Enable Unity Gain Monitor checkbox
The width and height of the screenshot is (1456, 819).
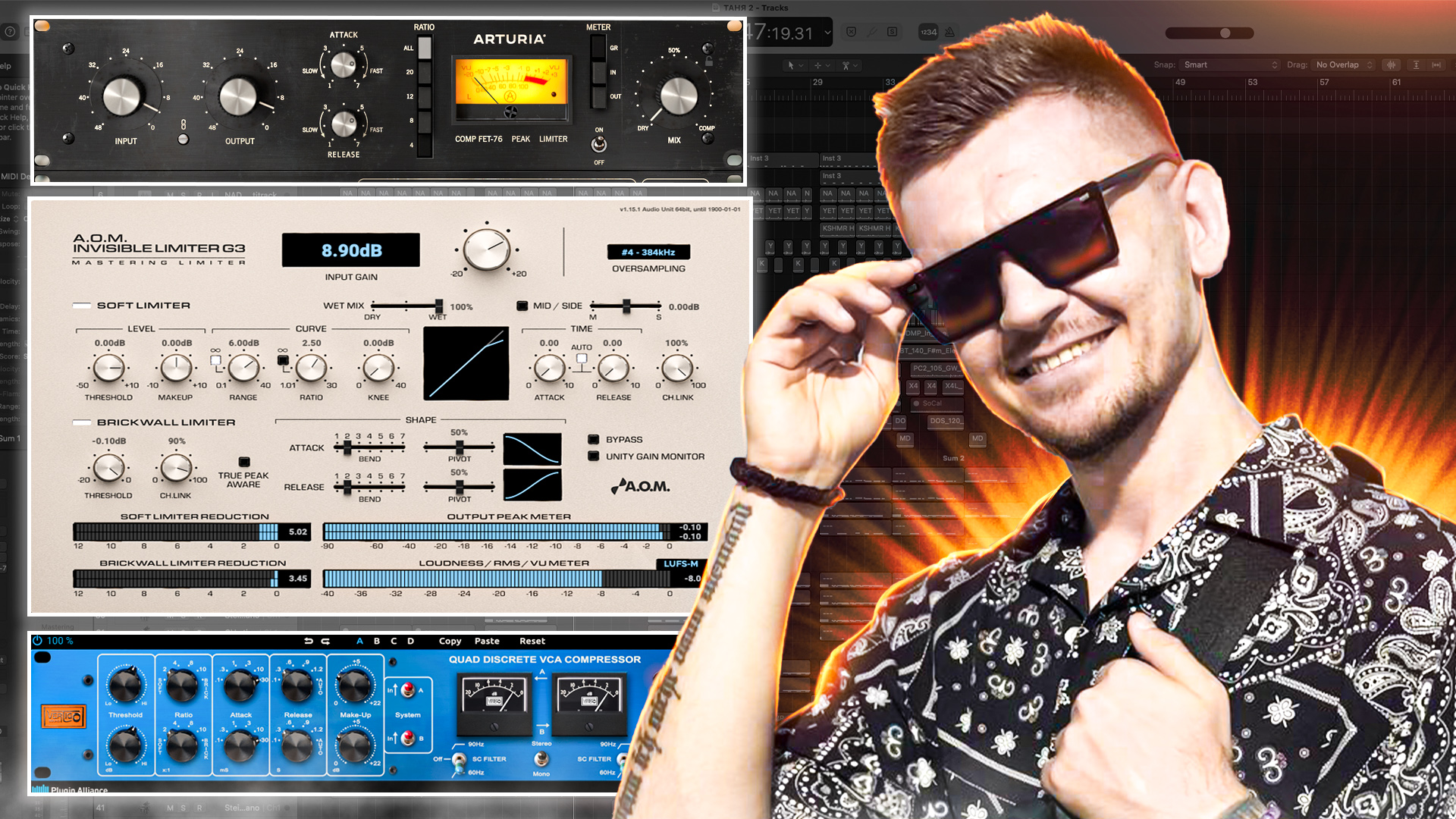pos(594,457)
